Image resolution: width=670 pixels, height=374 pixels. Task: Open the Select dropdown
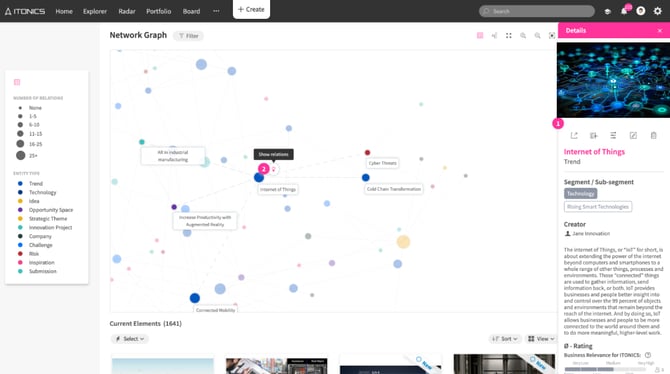point(129,339)
